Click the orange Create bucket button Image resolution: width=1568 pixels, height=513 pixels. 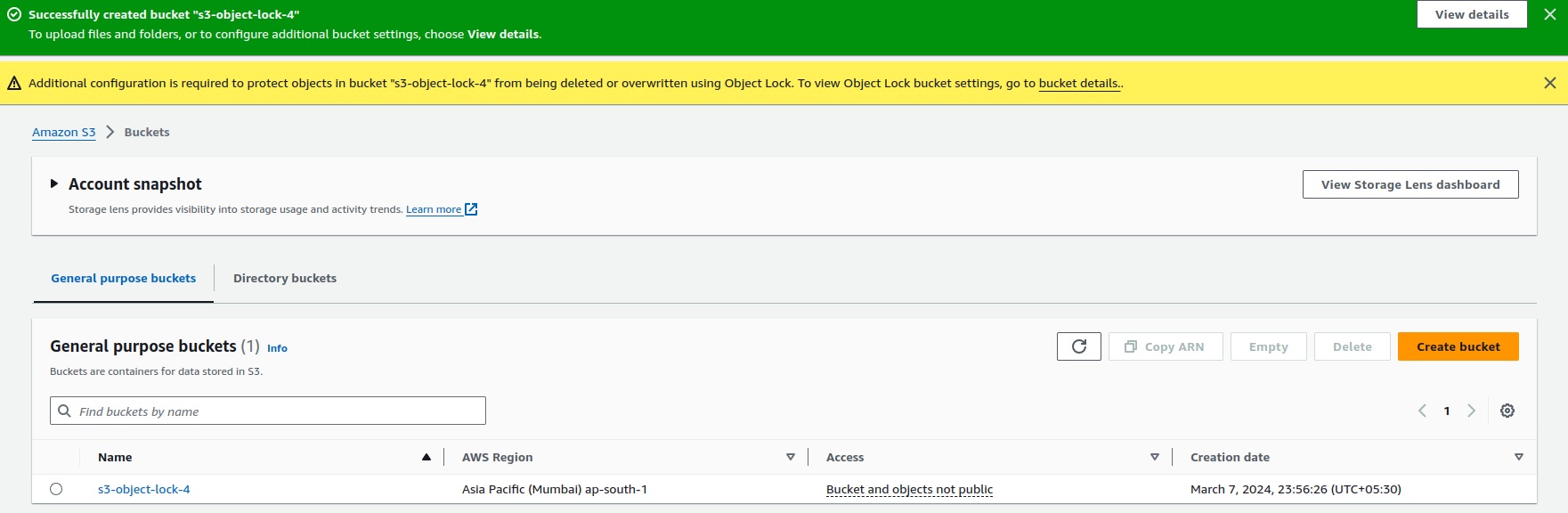[x=1458, y=346]
